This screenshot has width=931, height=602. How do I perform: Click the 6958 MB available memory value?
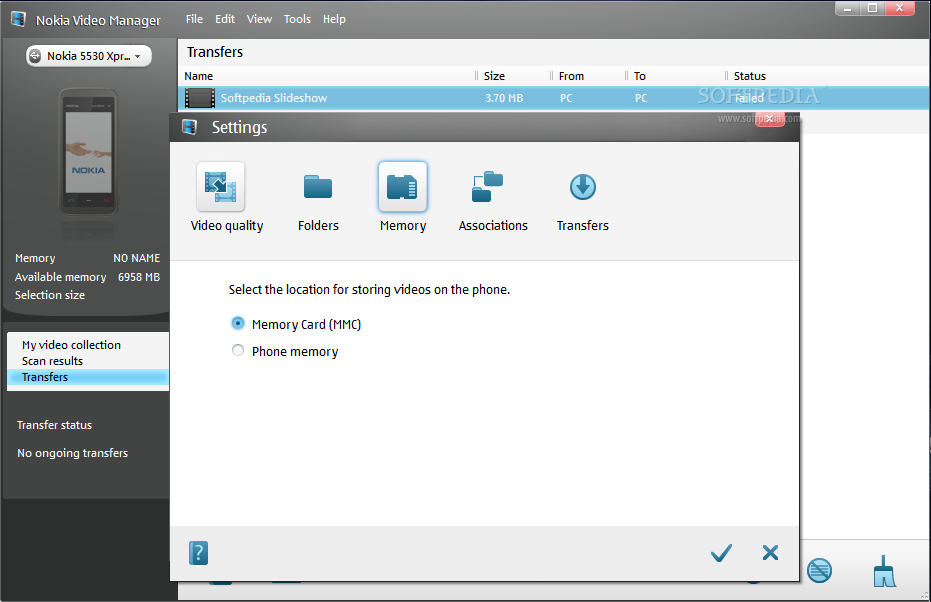point(139,277)
